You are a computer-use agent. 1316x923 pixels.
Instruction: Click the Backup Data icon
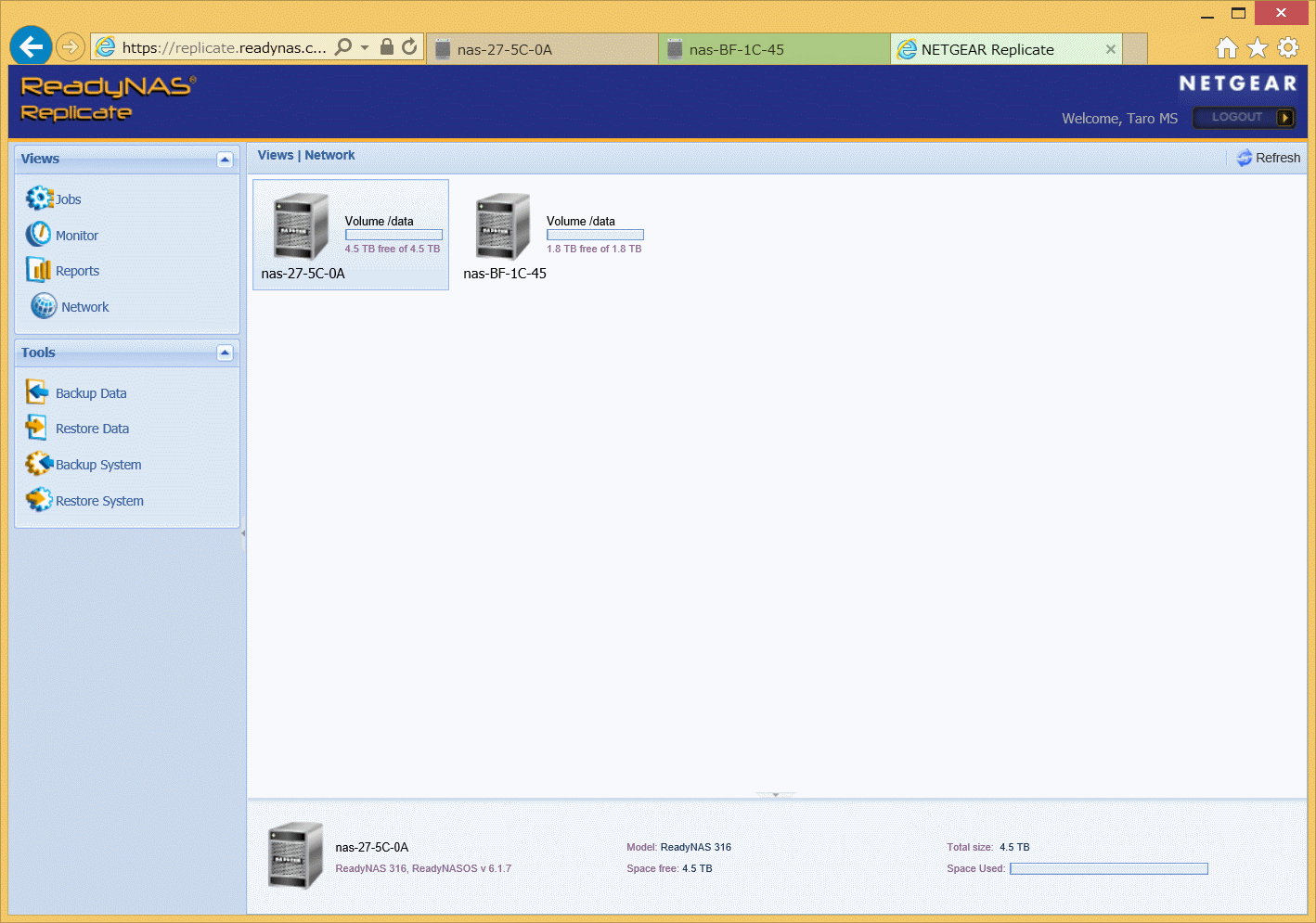pos(37,392)
